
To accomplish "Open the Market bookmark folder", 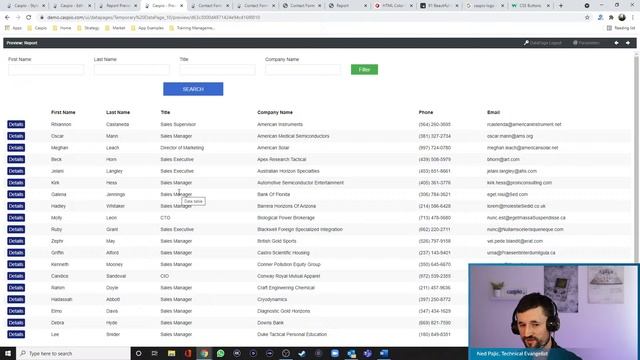I will [115, 28].
